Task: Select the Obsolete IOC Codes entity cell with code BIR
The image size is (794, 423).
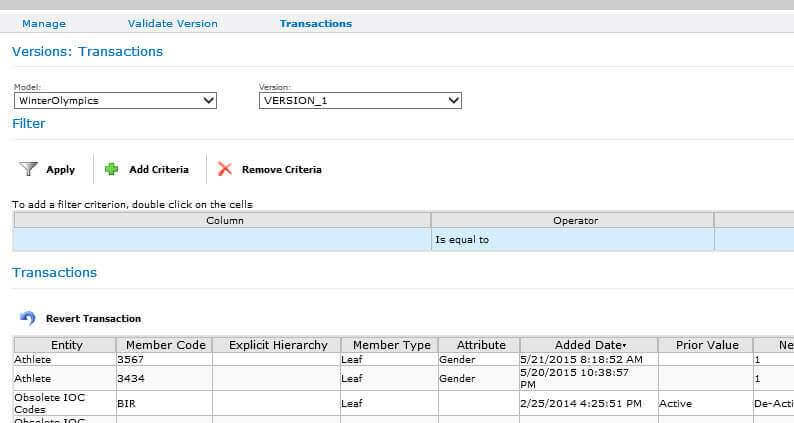Action: click(x=65, y=403)
